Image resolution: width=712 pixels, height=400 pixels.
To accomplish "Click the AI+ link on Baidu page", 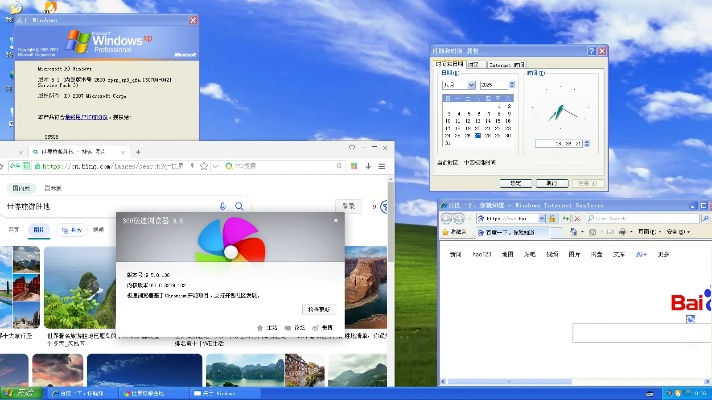I will [x=641, y=254].
